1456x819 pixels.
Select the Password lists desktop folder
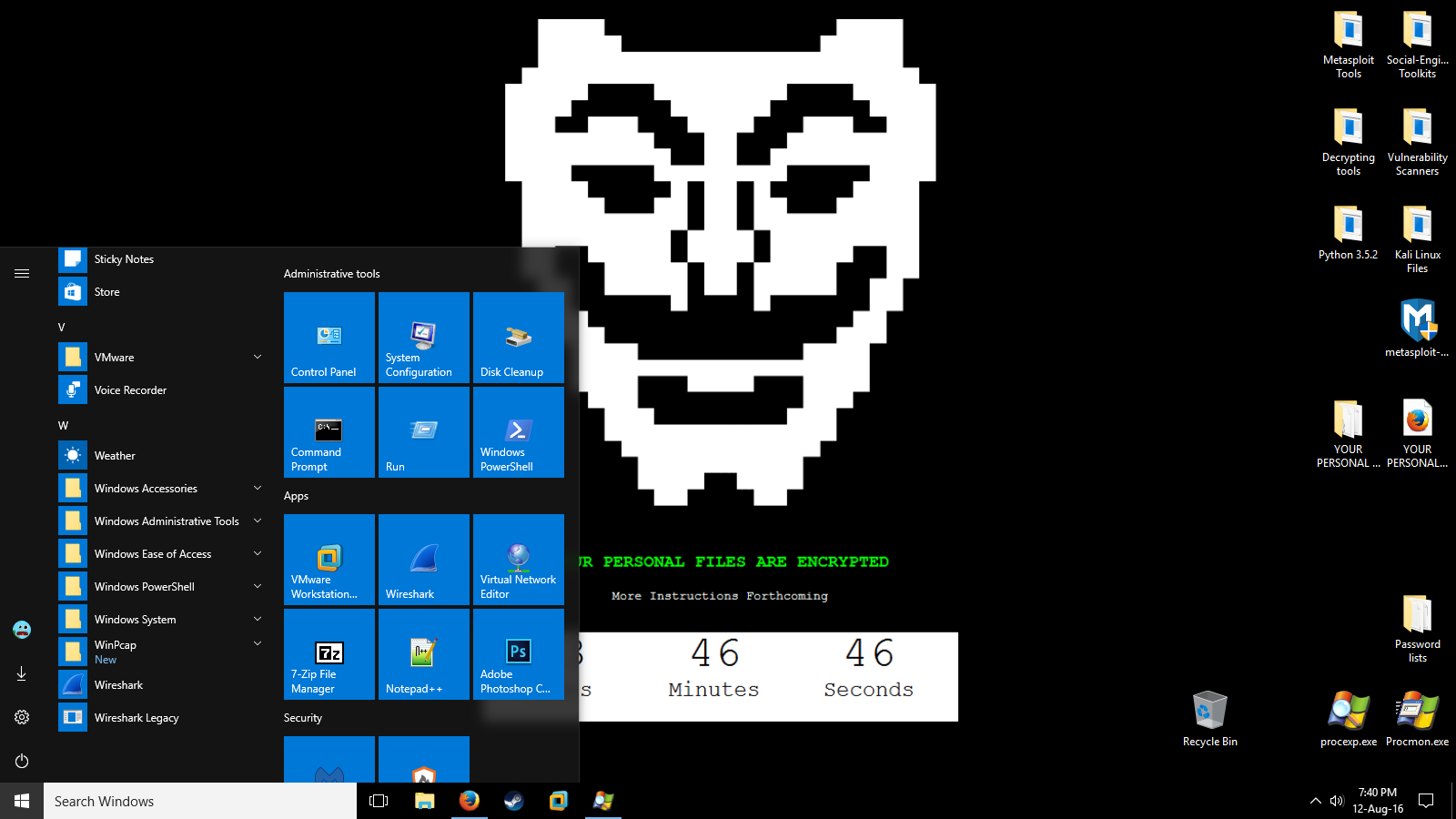tap(1418, 630)
